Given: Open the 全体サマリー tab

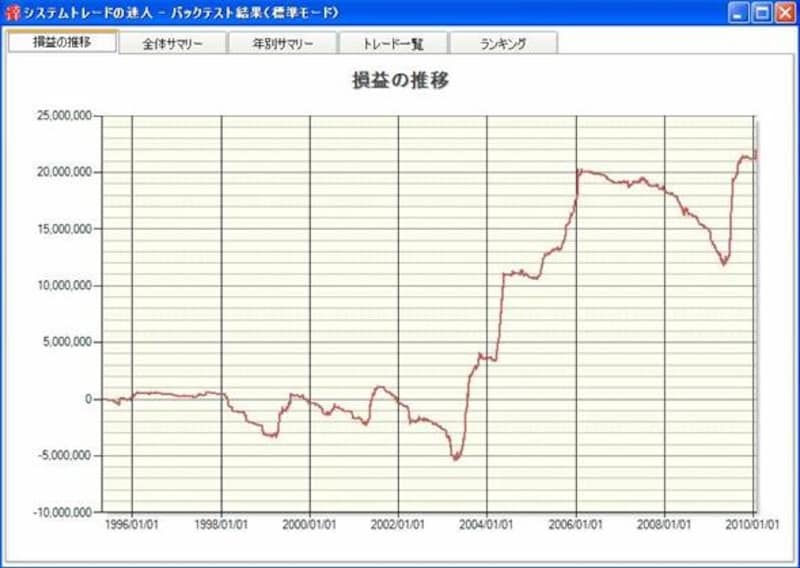Looking at the screenshot, I should point(172,44).
